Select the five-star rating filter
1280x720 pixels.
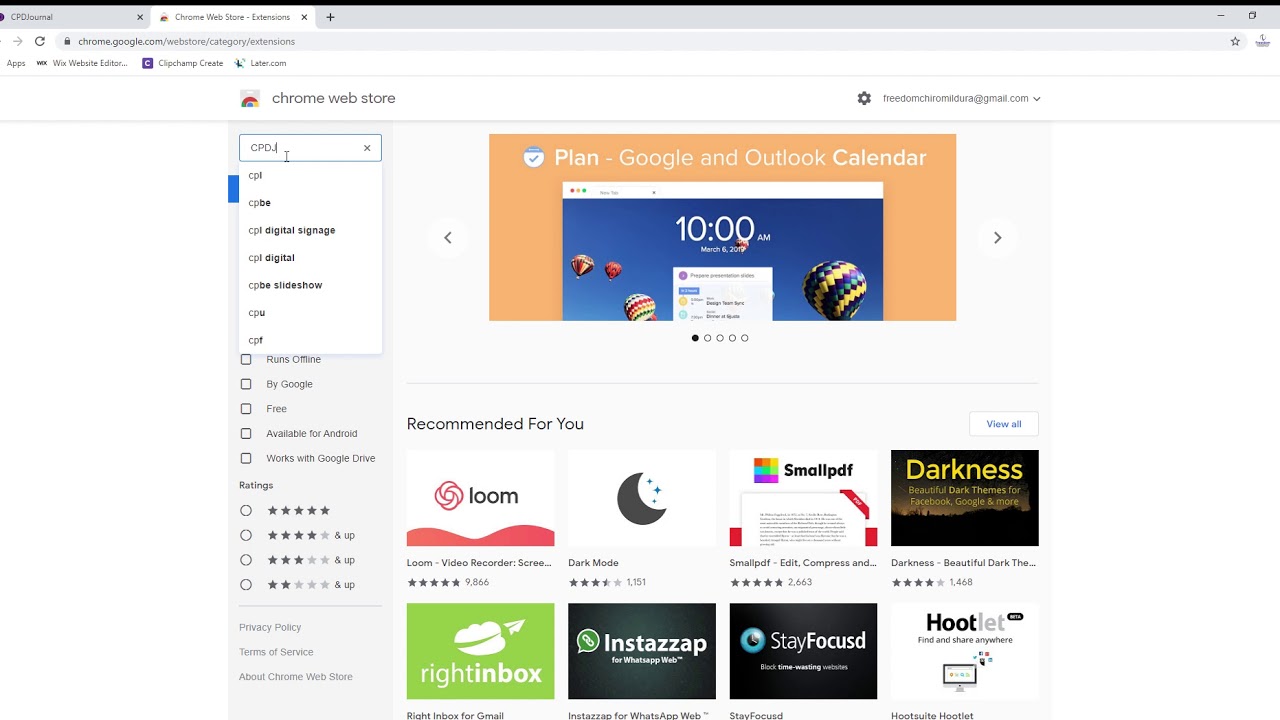(x=246, y=510)
